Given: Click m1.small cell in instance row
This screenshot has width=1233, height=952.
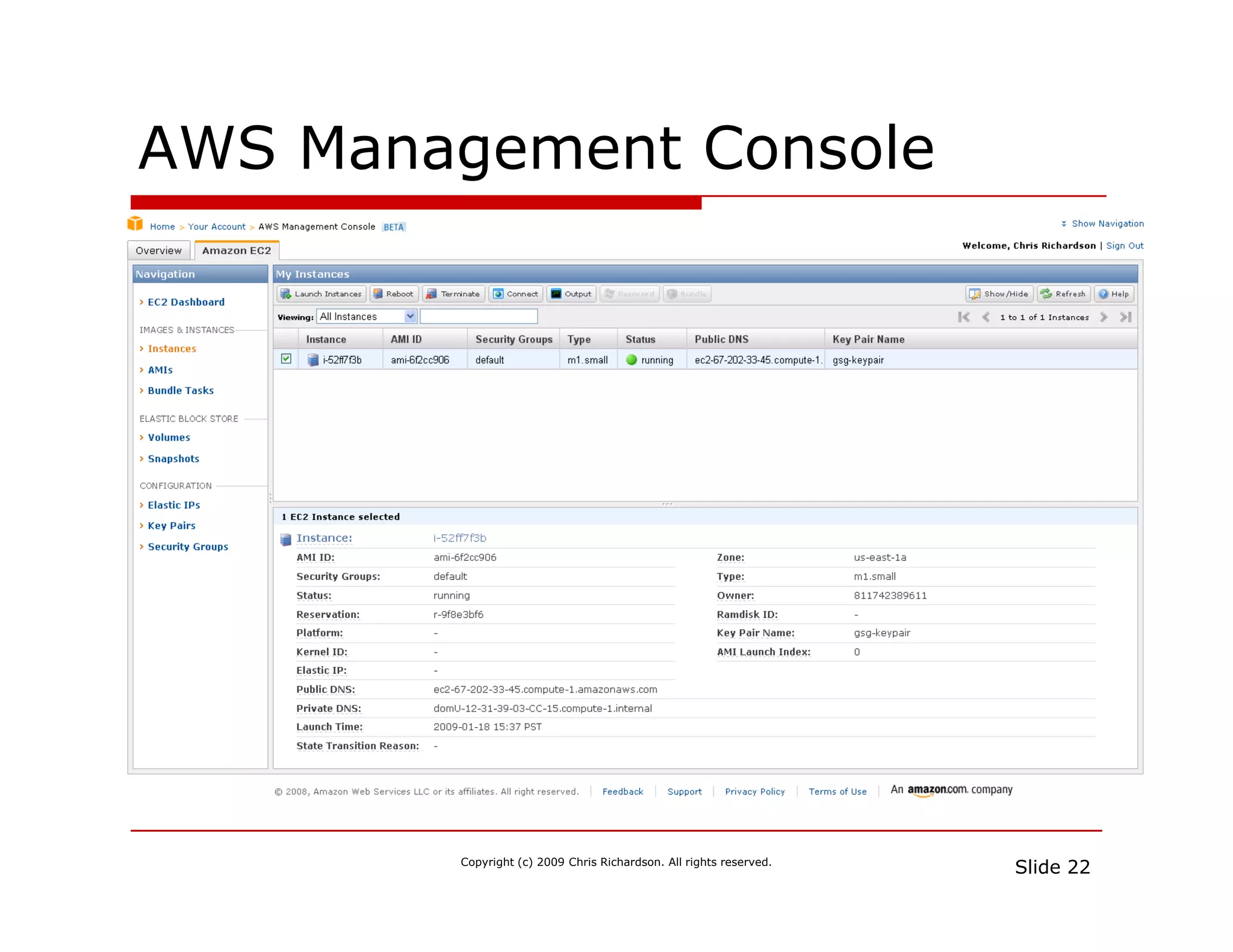Looking at the screenshot, I should [588, 360].
